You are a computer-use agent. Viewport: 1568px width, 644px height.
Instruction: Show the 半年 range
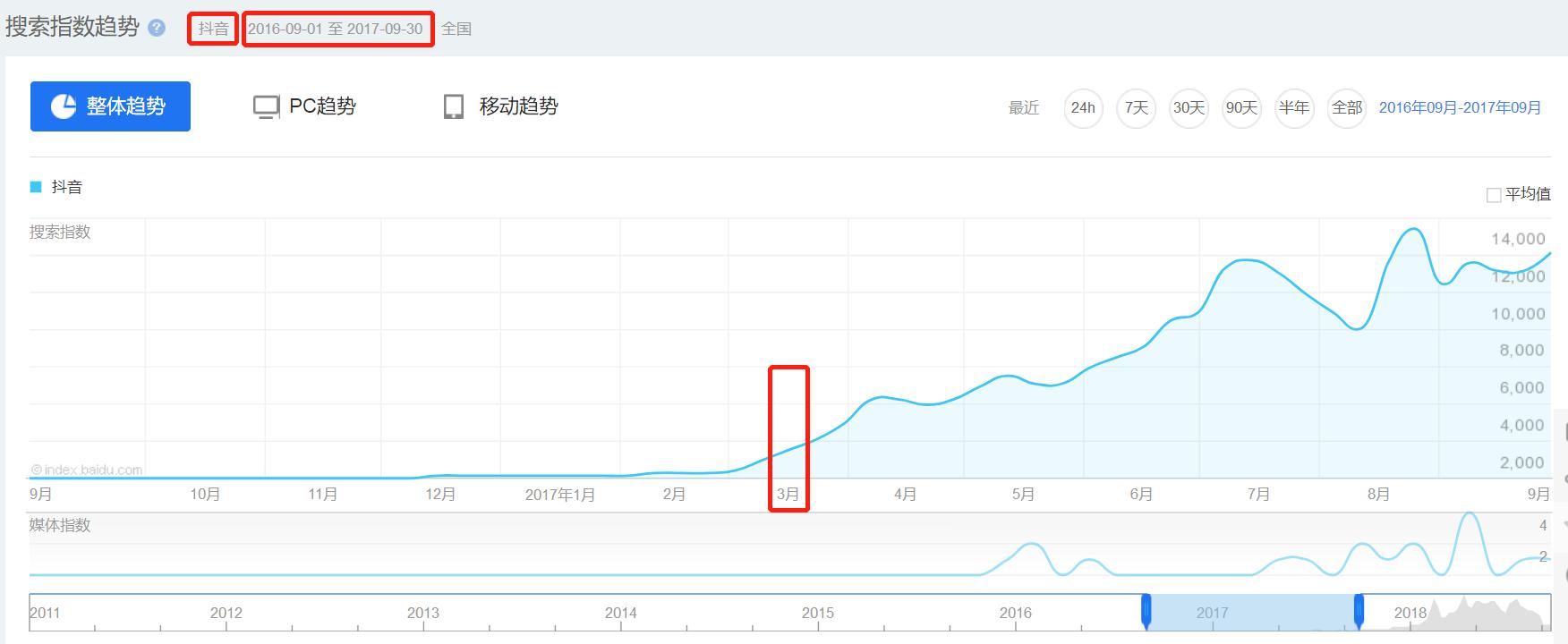(1294, 107)
